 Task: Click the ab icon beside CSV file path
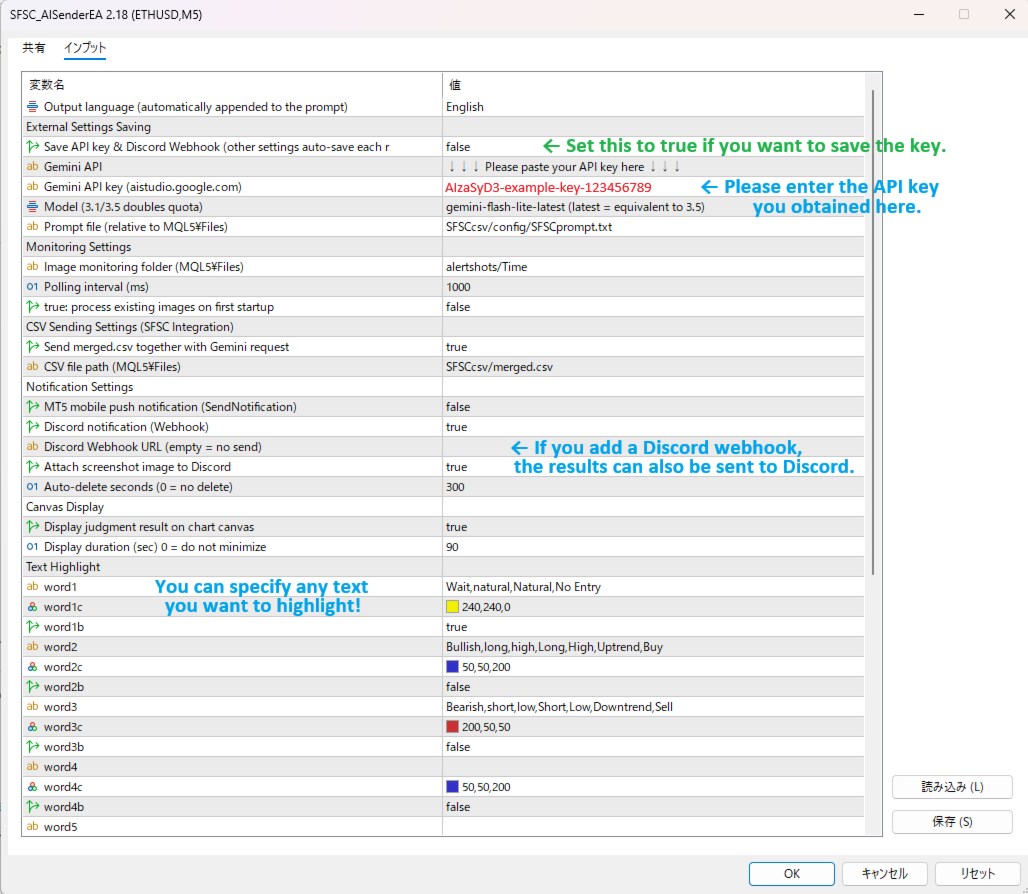[32, 366]
